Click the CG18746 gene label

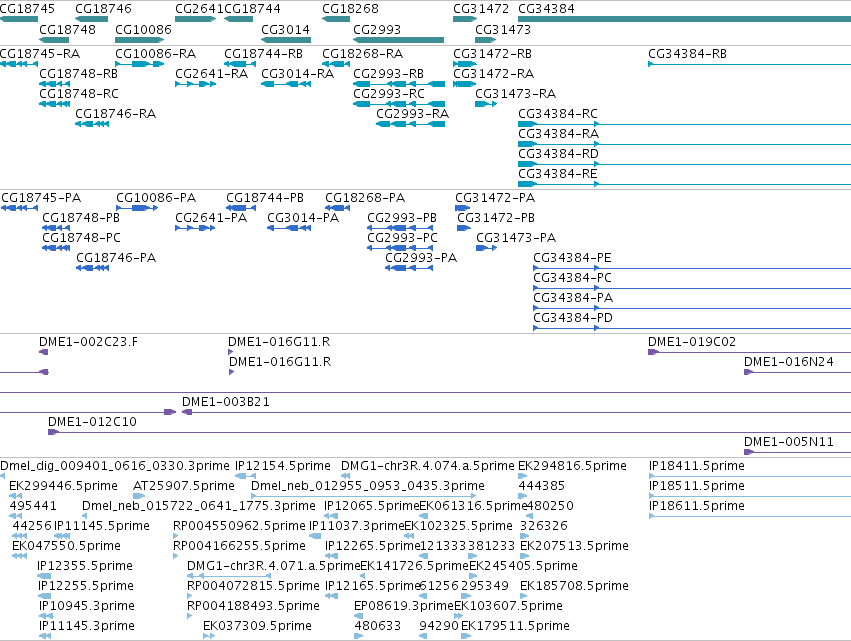tap(103, 9)
